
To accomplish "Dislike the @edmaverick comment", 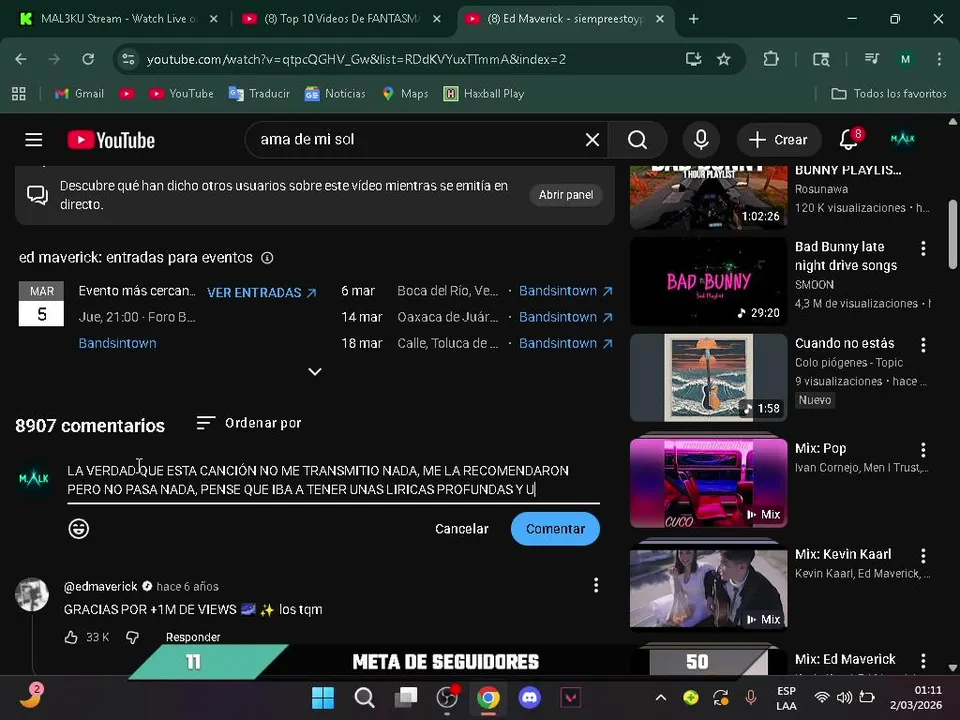I will point(132,637).
